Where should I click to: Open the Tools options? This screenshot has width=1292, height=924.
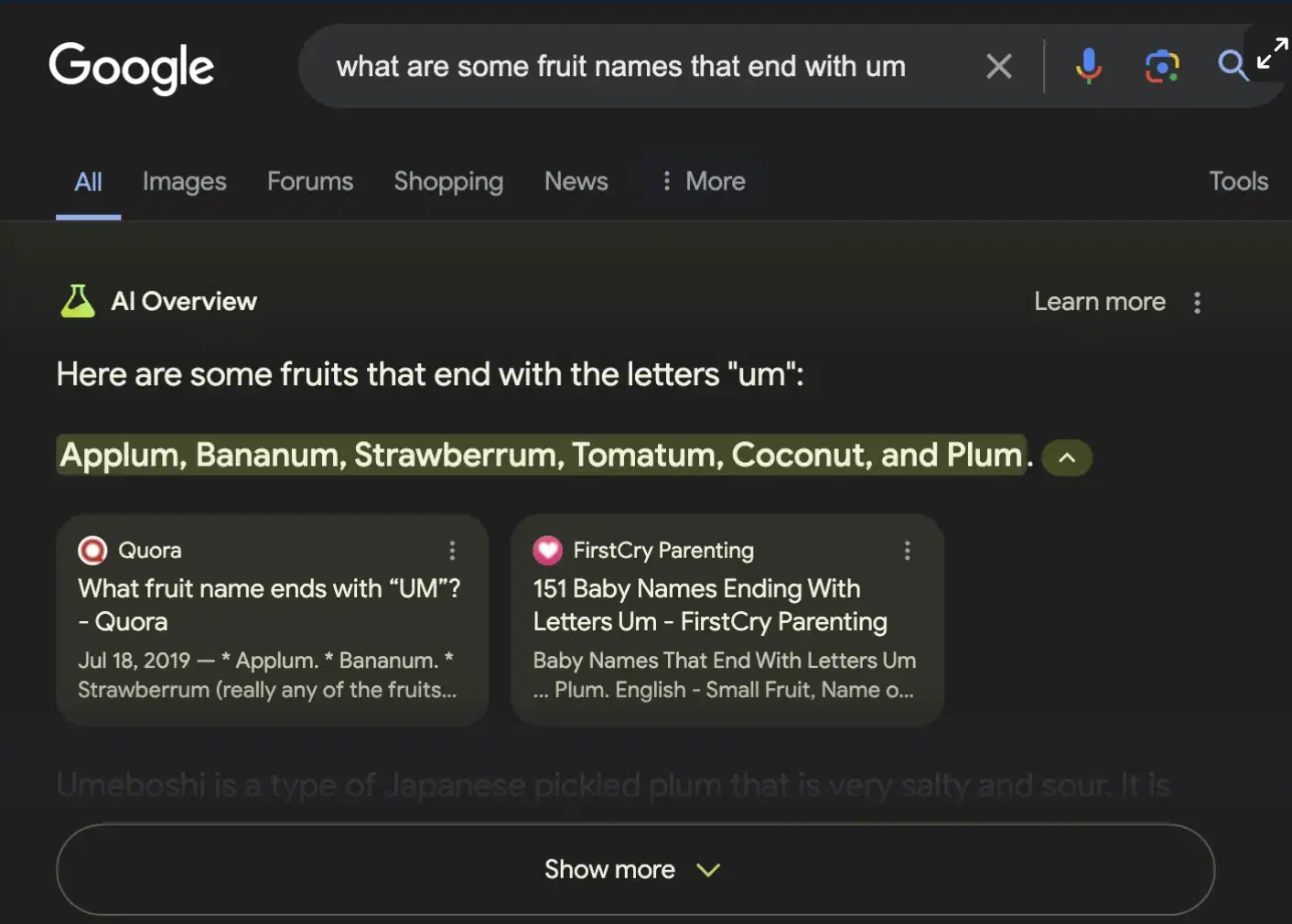coord(1238,181)
